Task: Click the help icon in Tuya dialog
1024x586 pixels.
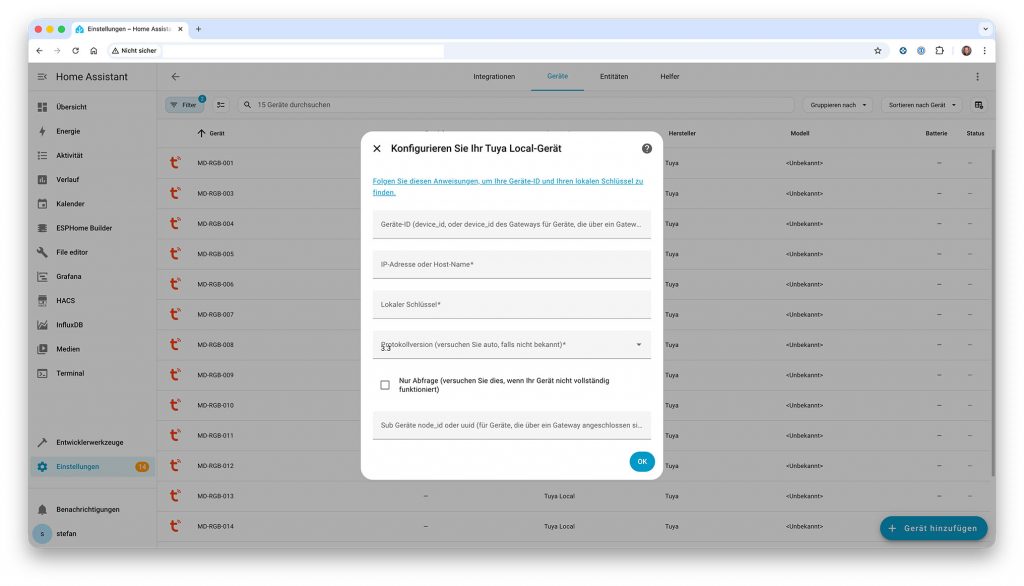Action: pos(646,148)
